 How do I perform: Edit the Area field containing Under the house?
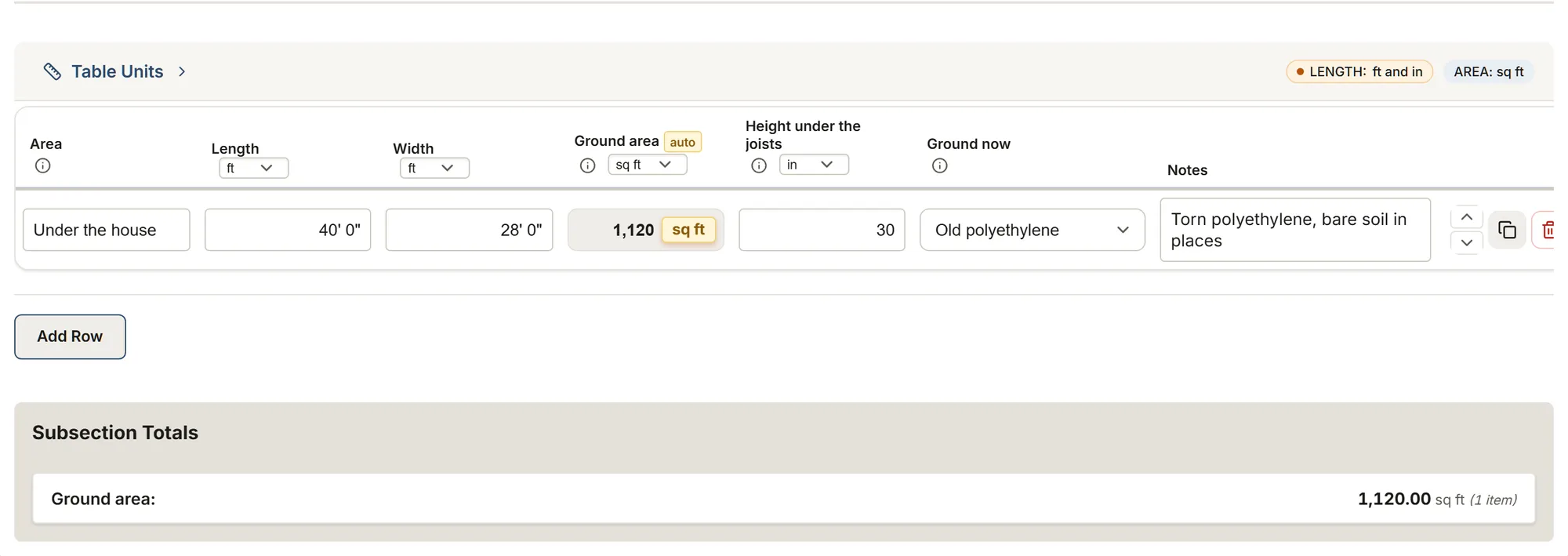pyautogui.click(x=107, y=230)
